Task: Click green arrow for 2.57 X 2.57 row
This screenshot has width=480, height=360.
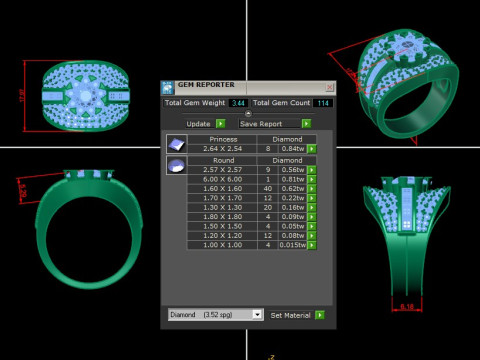Action: [x=312, y=170]
